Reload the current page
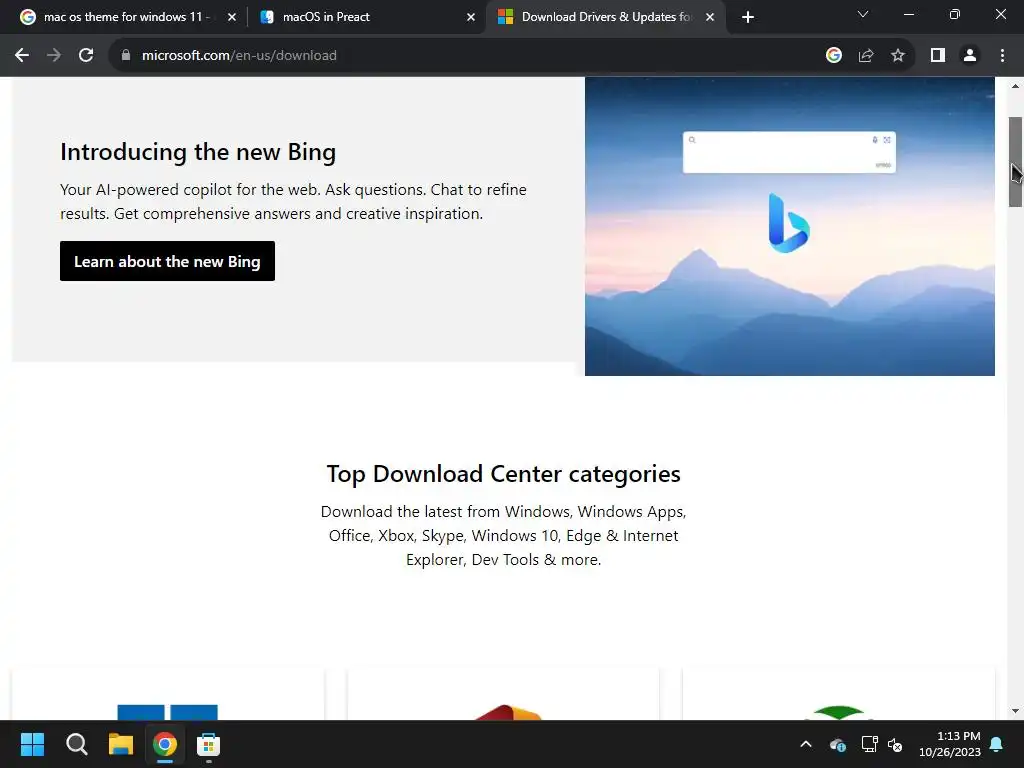1024x768 pixels. pyautogui.click(x=86, y=56)
